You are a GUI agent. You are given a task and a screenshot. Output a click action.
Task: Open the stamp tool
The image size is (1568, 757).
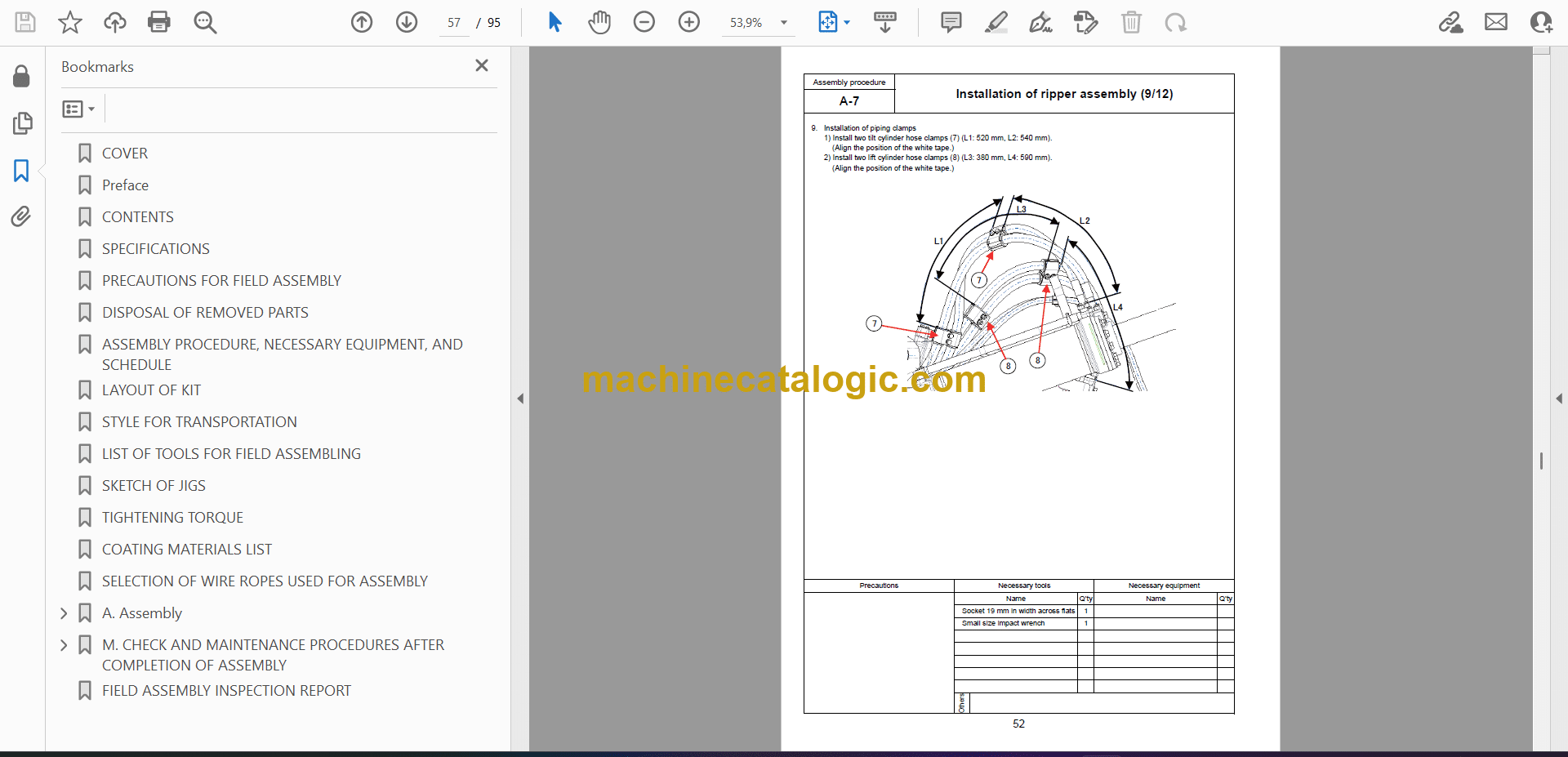(x=1086, y=22)
